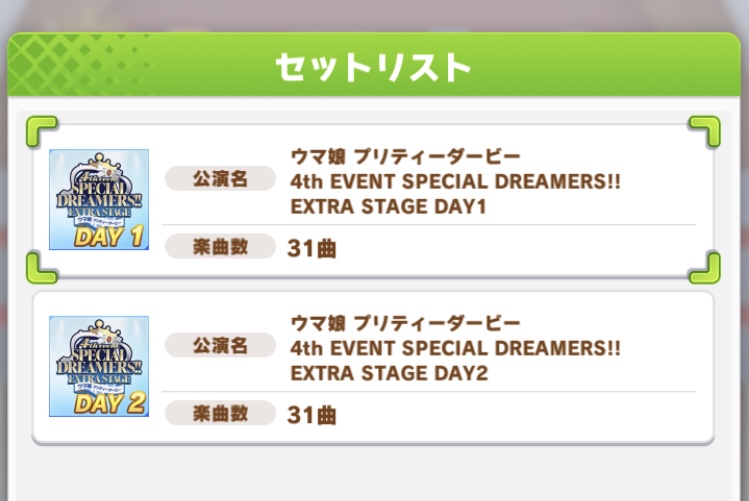Open the DAY 2 event thumbnail
749x501 pixels.
pos(99,366)
